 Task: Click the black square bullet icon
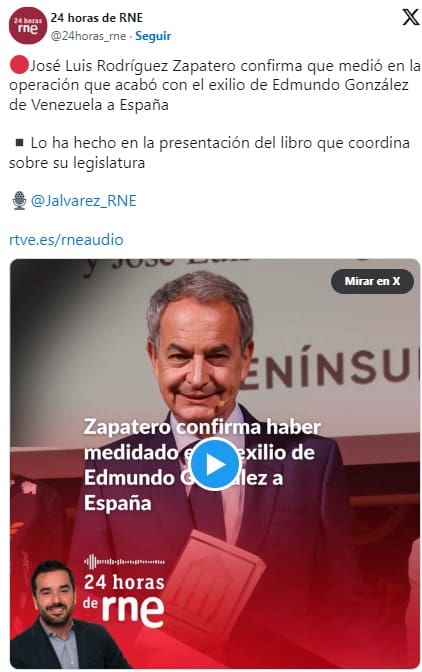point(19,143)
